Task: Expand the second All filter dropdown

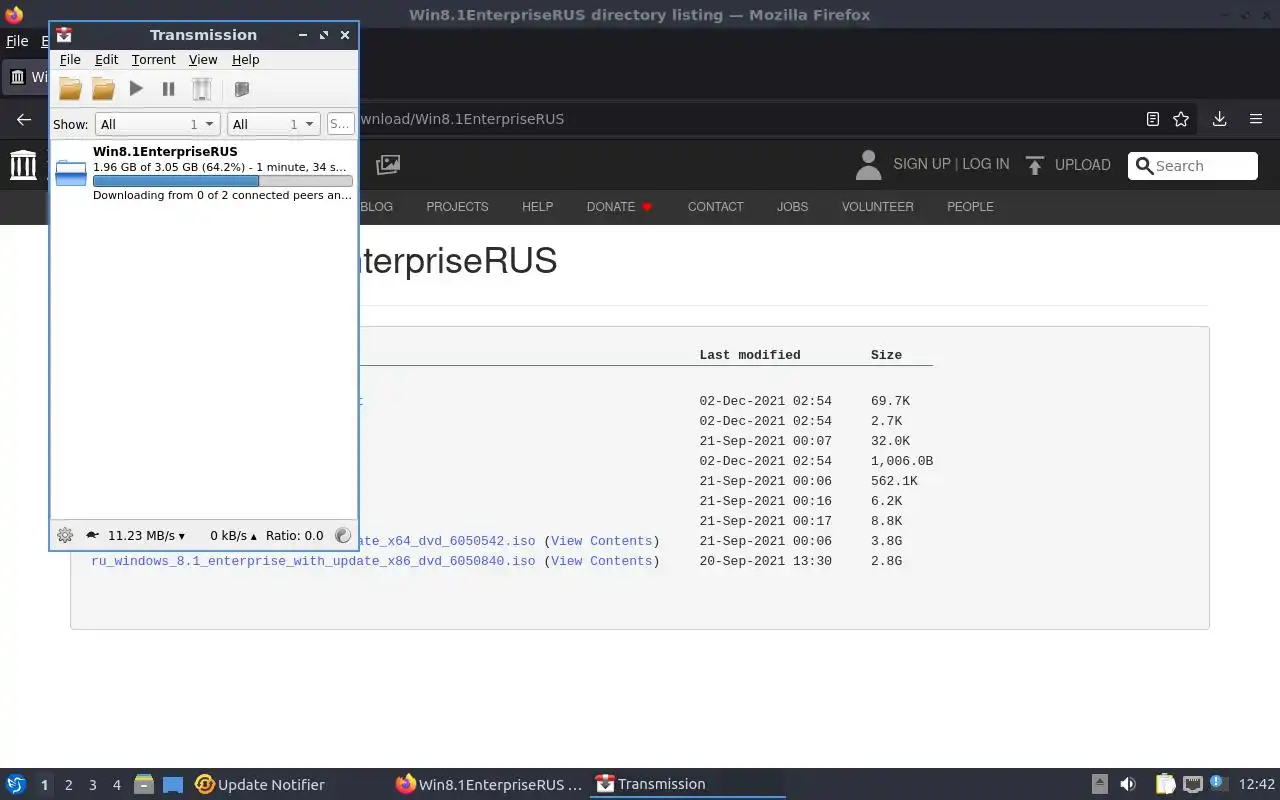Action: coord(273,124)
